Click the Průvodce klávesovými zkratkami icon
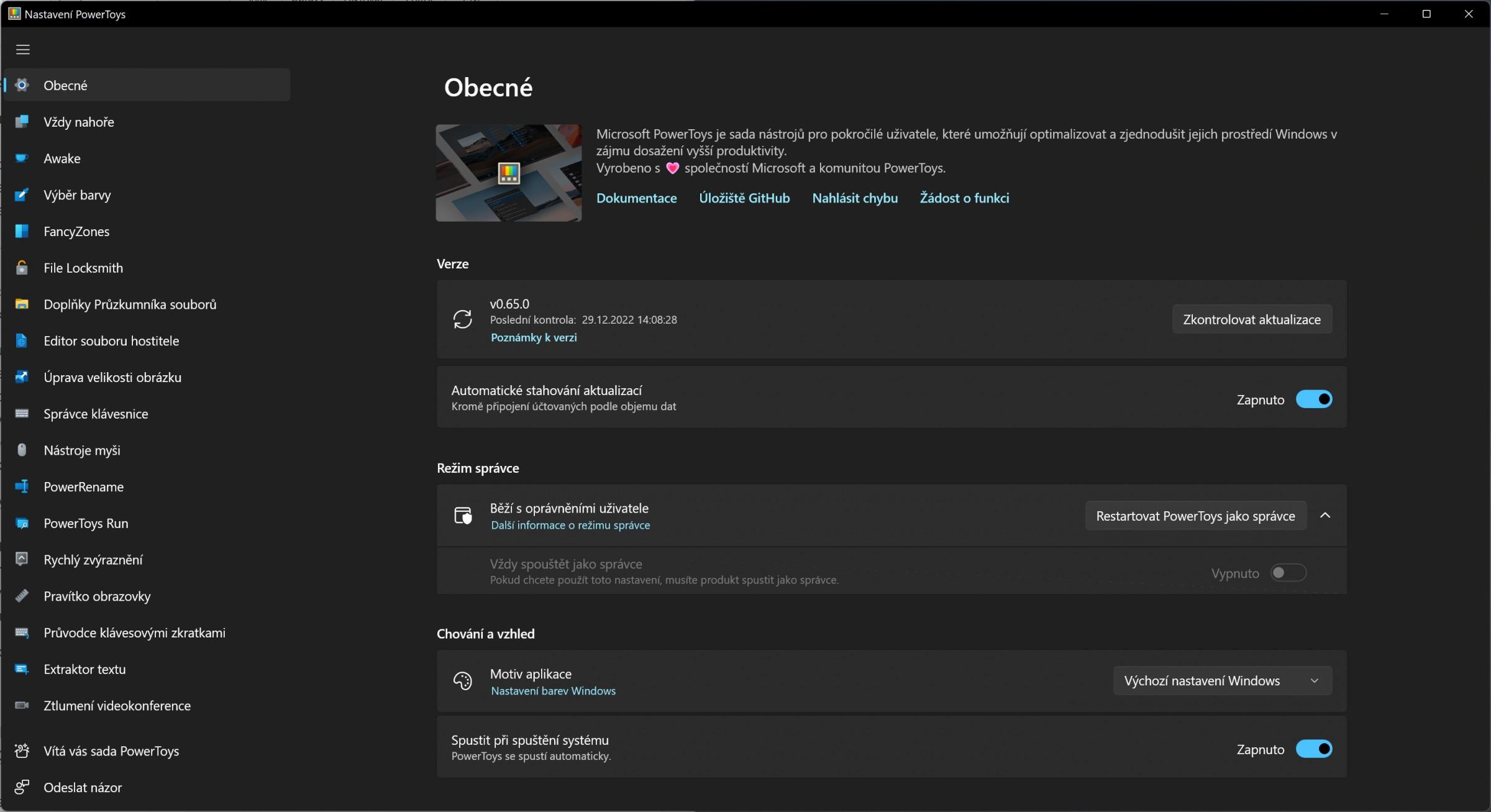Image resolution: width=1491 pixels, height=812 pixels. (x=22, y=632)
